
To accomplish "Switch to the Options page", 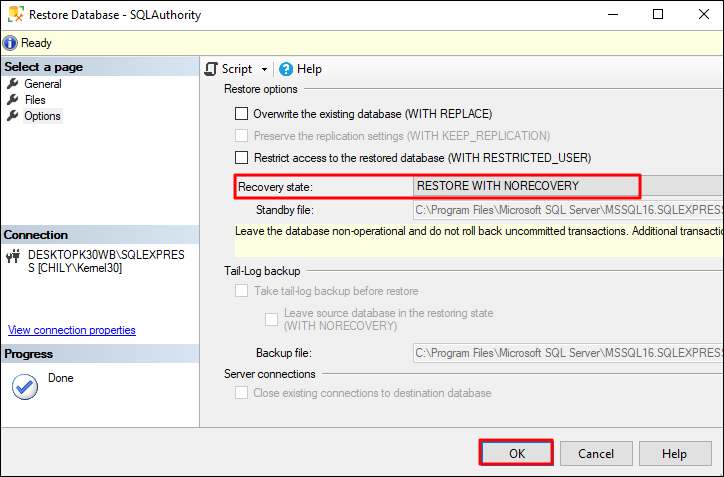I will point(42,116).
